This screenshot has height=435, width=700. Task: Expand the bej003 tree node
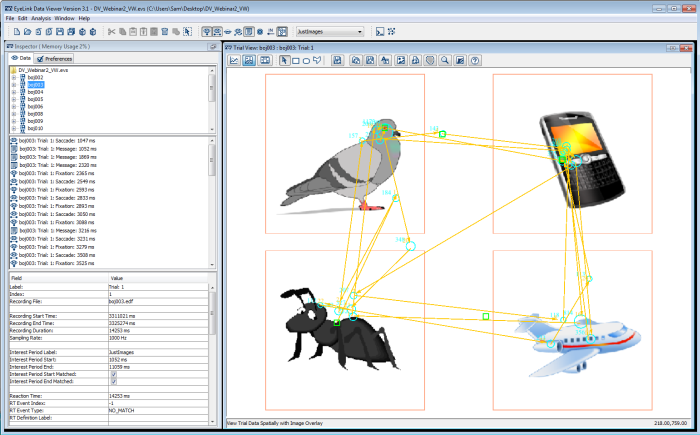14,84
